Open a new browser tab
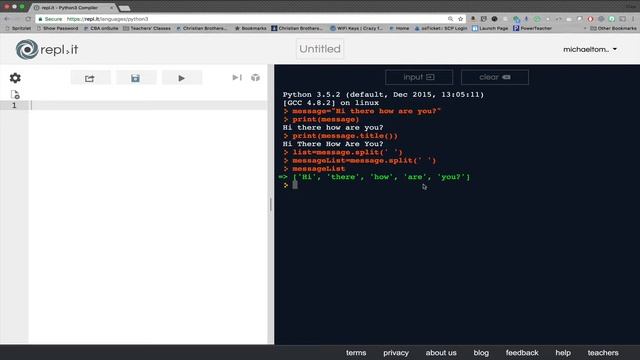This screenshot has width=640, height=360. (x=124, y=8)
